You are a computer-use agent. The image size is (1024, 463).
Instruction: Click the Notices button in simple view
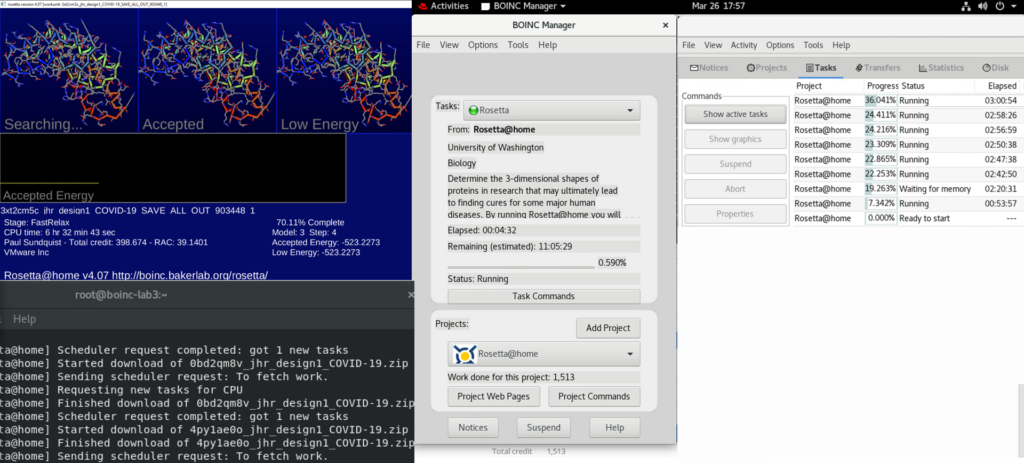coord(473,427)
